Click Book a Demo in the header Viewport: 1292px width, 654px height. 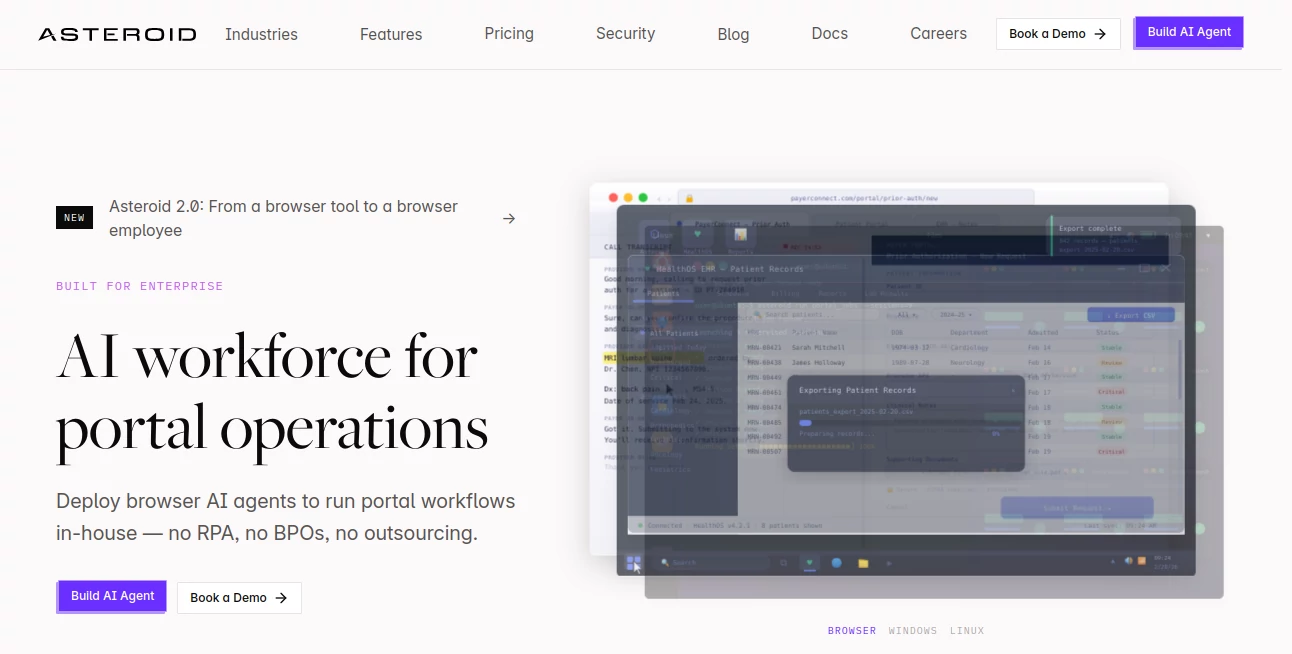tap(1058, 33)
